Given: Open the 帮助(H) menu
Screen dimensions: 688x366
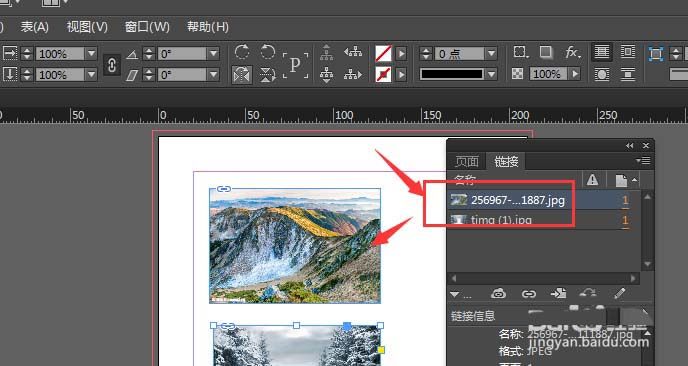Looking at the screenshot, I should (208, 27).
